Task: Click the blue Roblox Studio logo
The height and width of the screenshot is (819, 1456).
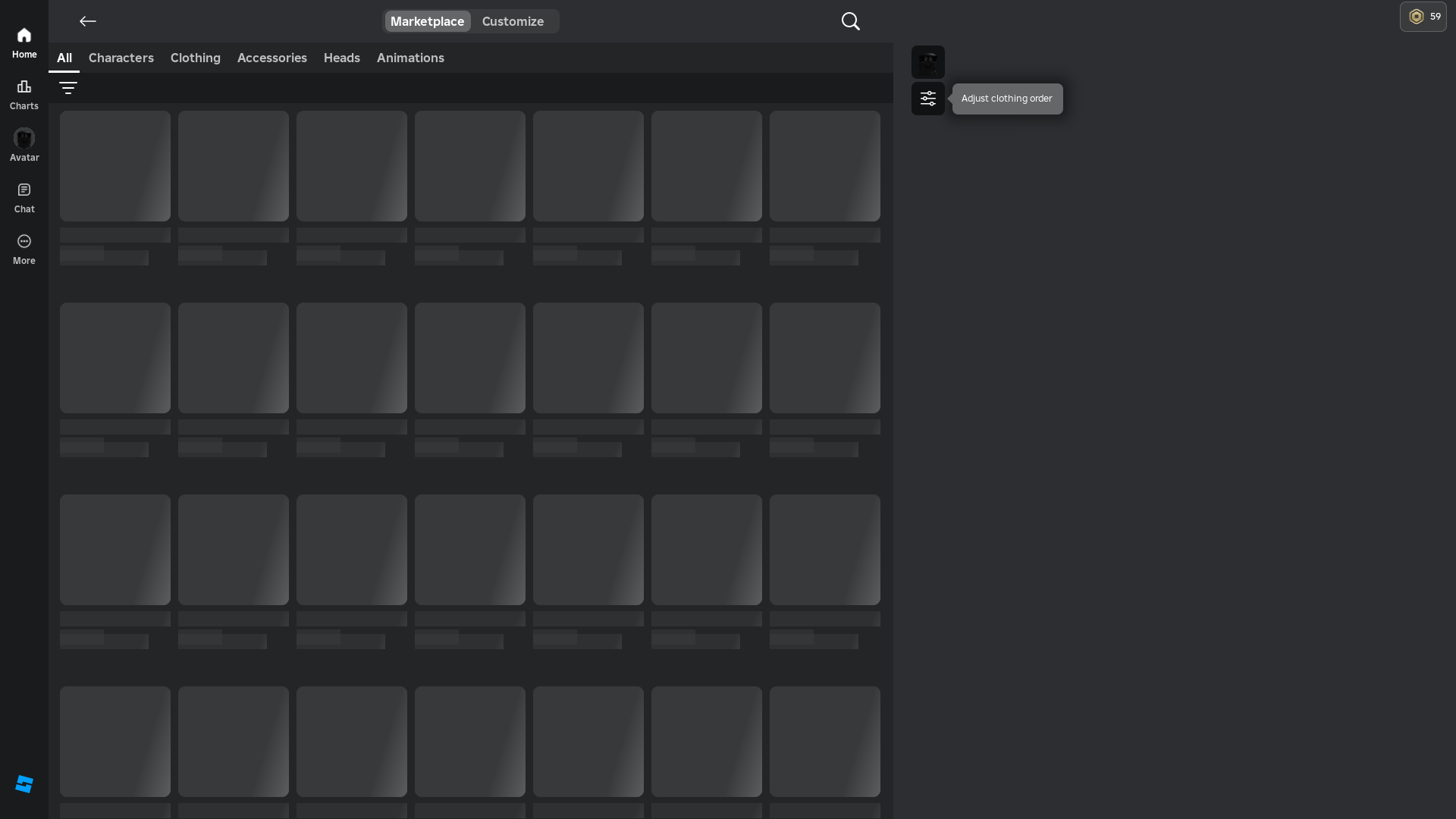Action: [x=24, y=784]
